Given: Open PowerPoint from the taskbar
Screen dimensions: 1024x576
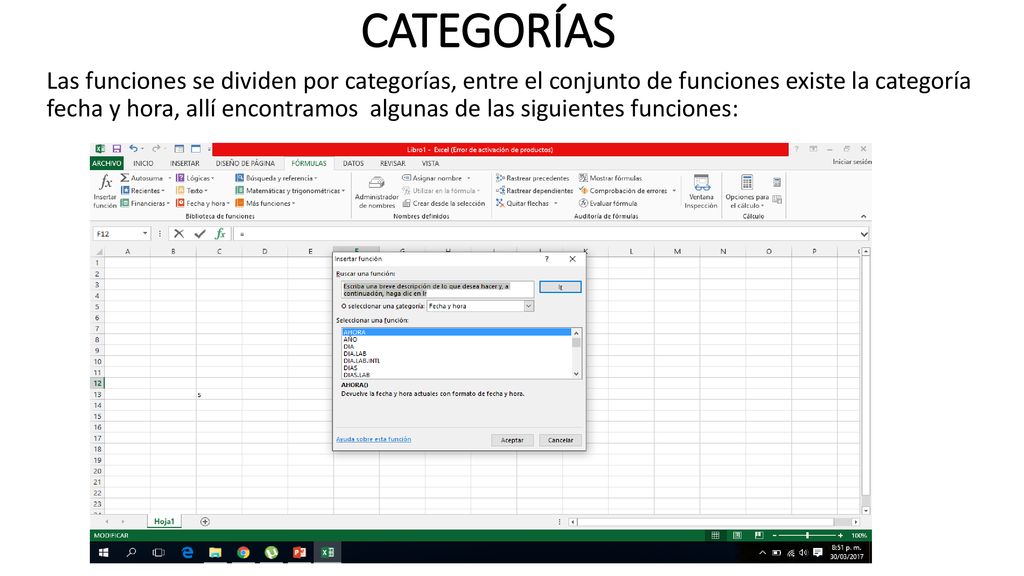Looking at the screenshot, I should 300,552.
